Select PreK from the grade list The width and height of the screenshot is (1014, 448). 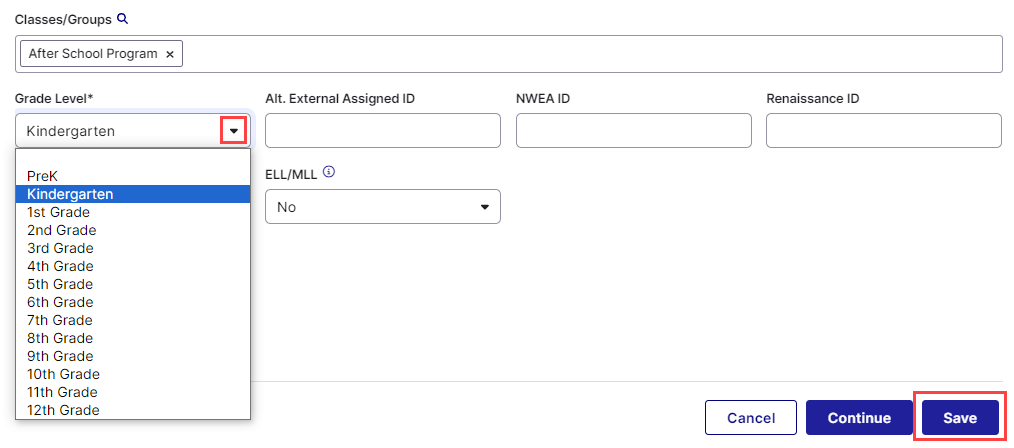click(x=42, y=176)
